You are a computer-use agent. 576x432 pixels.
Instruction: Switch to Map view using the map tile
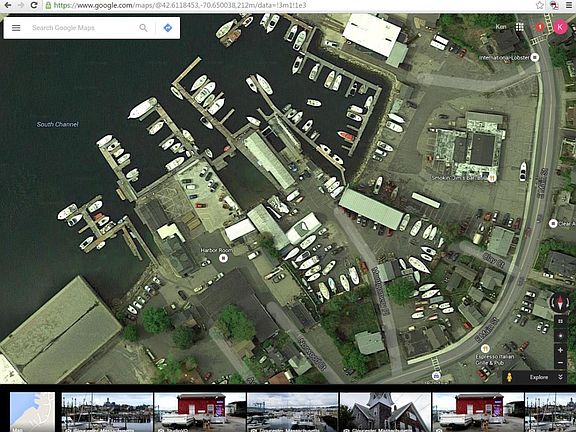click(32, 412)
